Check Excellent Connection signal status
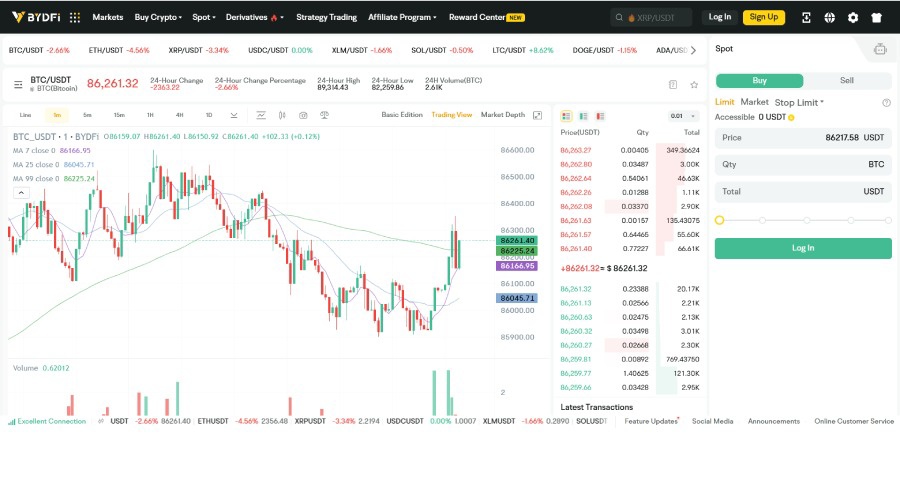The image size is (900, 500). point(47,421)
